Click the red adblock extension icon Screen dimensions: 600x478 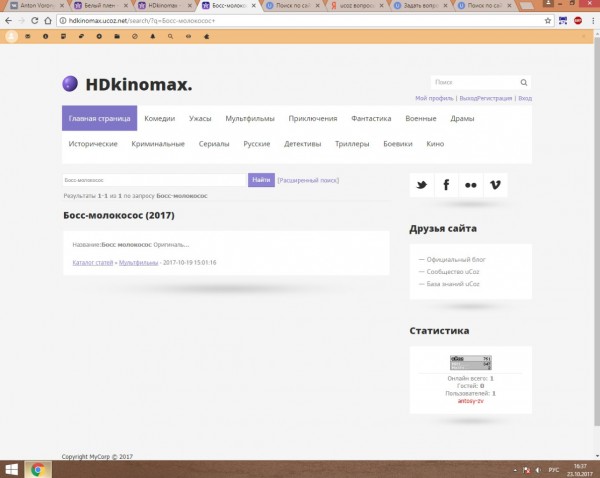pos(578,21)
